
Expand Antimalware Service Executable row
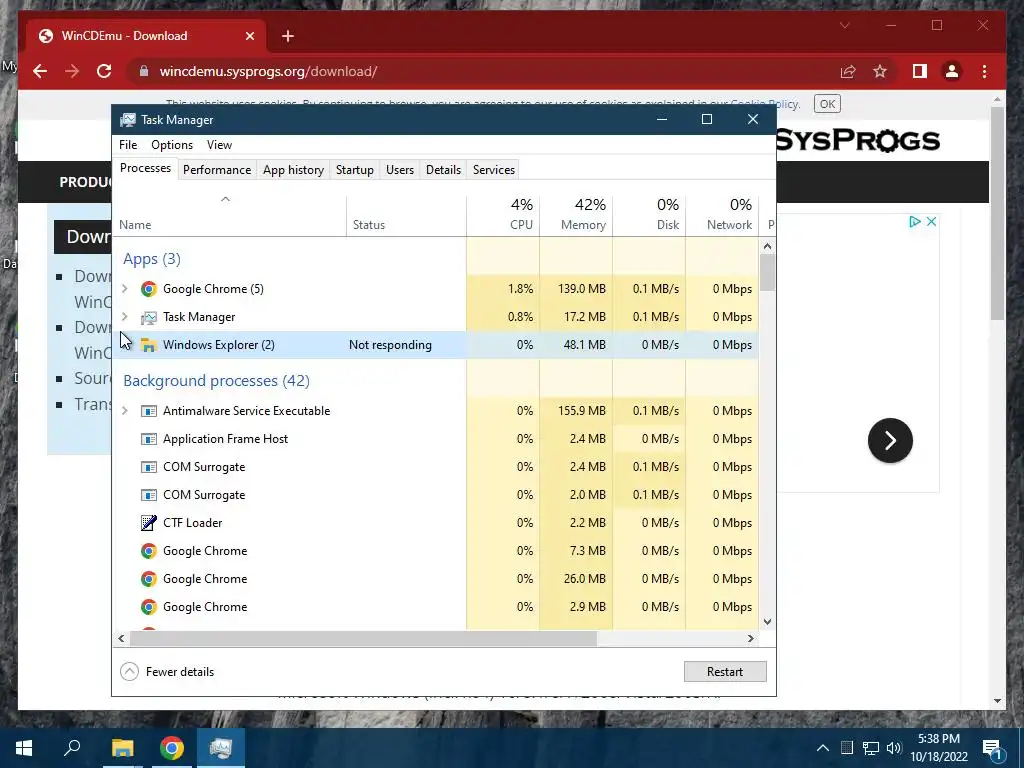click(125, 411)
